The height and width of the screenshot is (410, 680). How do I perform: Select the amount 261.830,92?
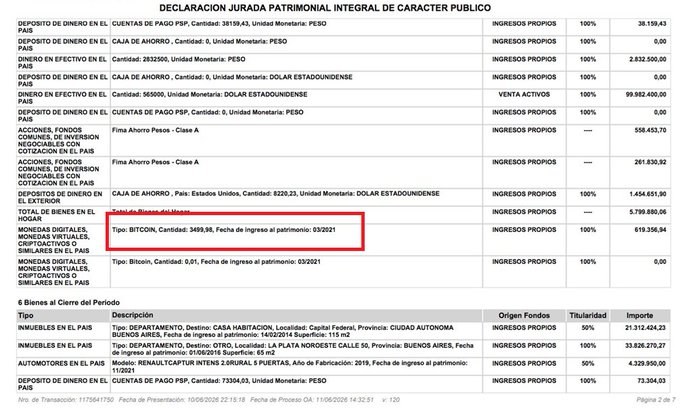pos(650,162)
